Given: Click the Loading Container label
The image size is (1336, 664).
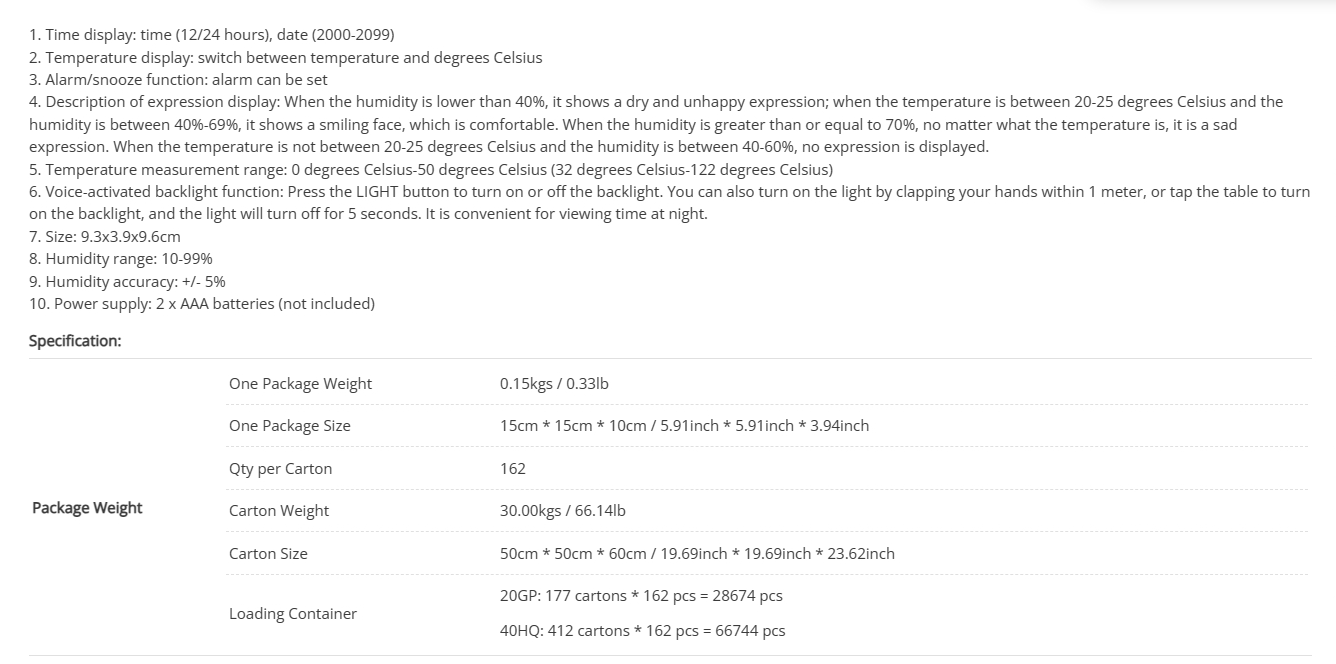Looking at the screenshot, I should pyautogui.click(x=293, y=614).
